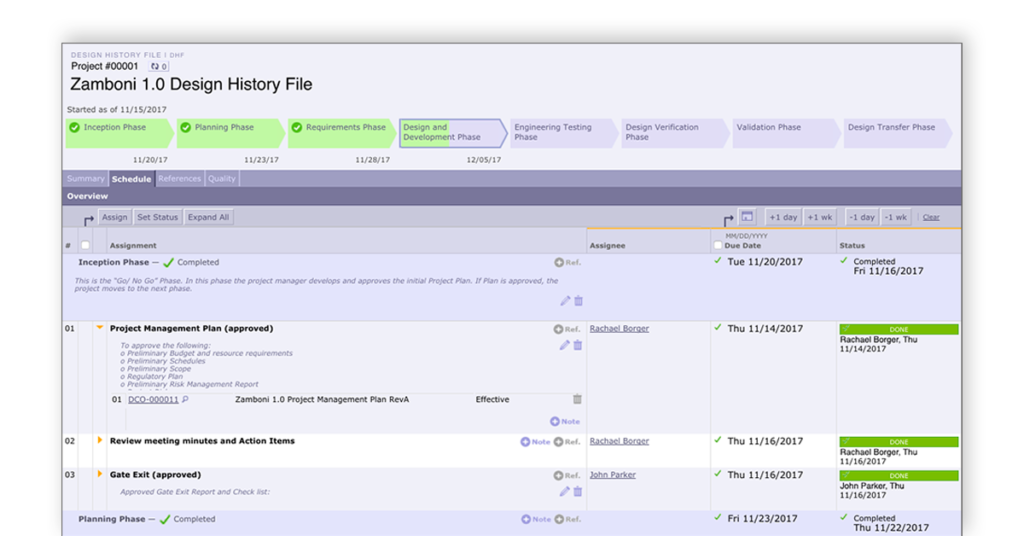Delete the Inception Phase using the trash icon
The height and width of the screenshot is (536, 1024).
click(579, 301)
